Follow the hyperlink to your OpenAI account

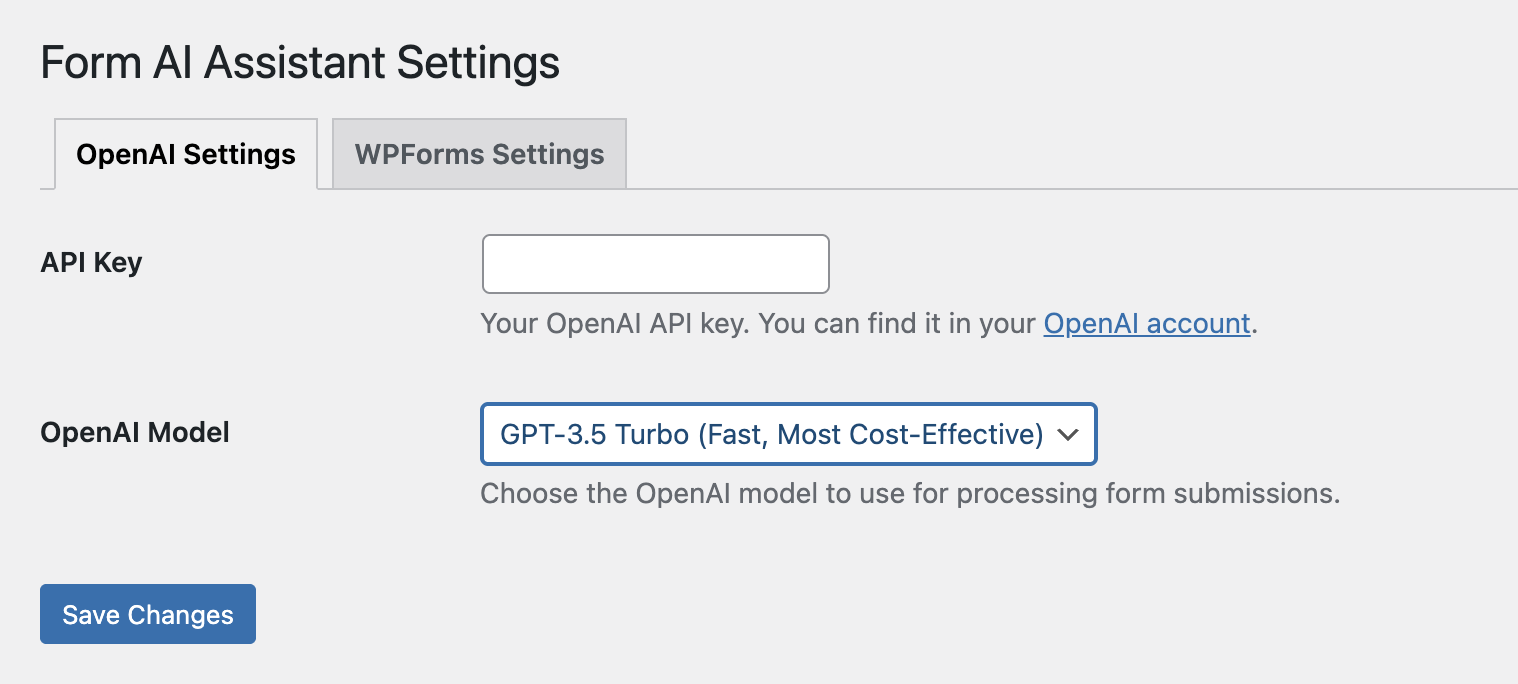point(1146,324)
